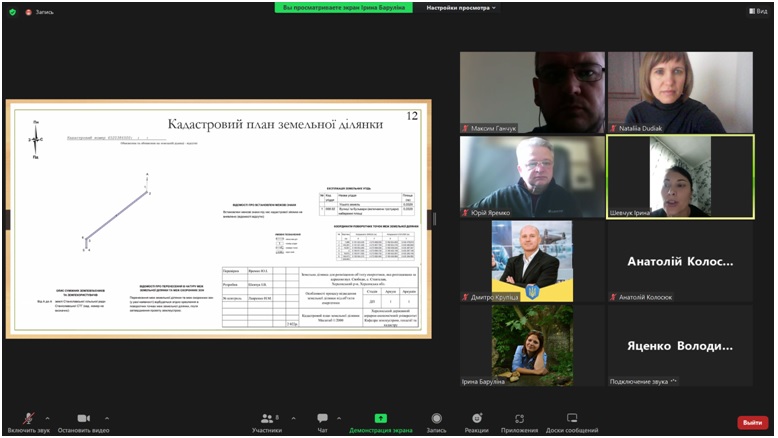The height and width of the screenshot is (438, 778).
Task: Select Анатолій Колосюк participant tile
Action: tap(680, 261)
